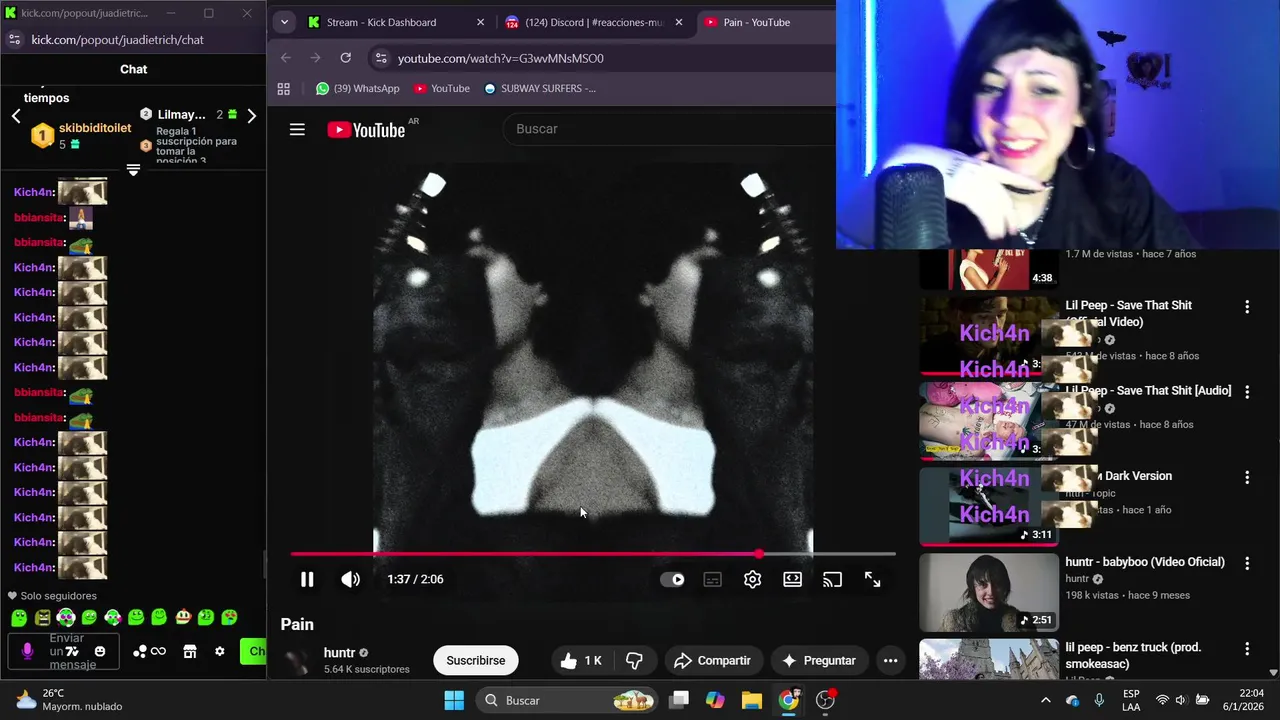Image resolution: width=1280 pixels, height=720 pixels.
Task: Send message with green Chat button
Action: (x=254, y=651)
